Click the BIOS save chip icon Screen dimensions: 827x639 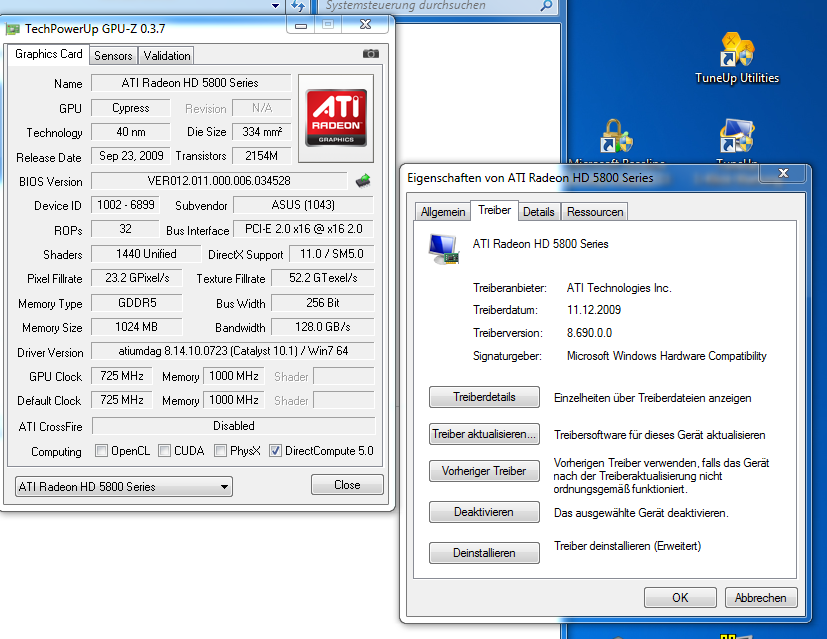[x=363, y=181]
